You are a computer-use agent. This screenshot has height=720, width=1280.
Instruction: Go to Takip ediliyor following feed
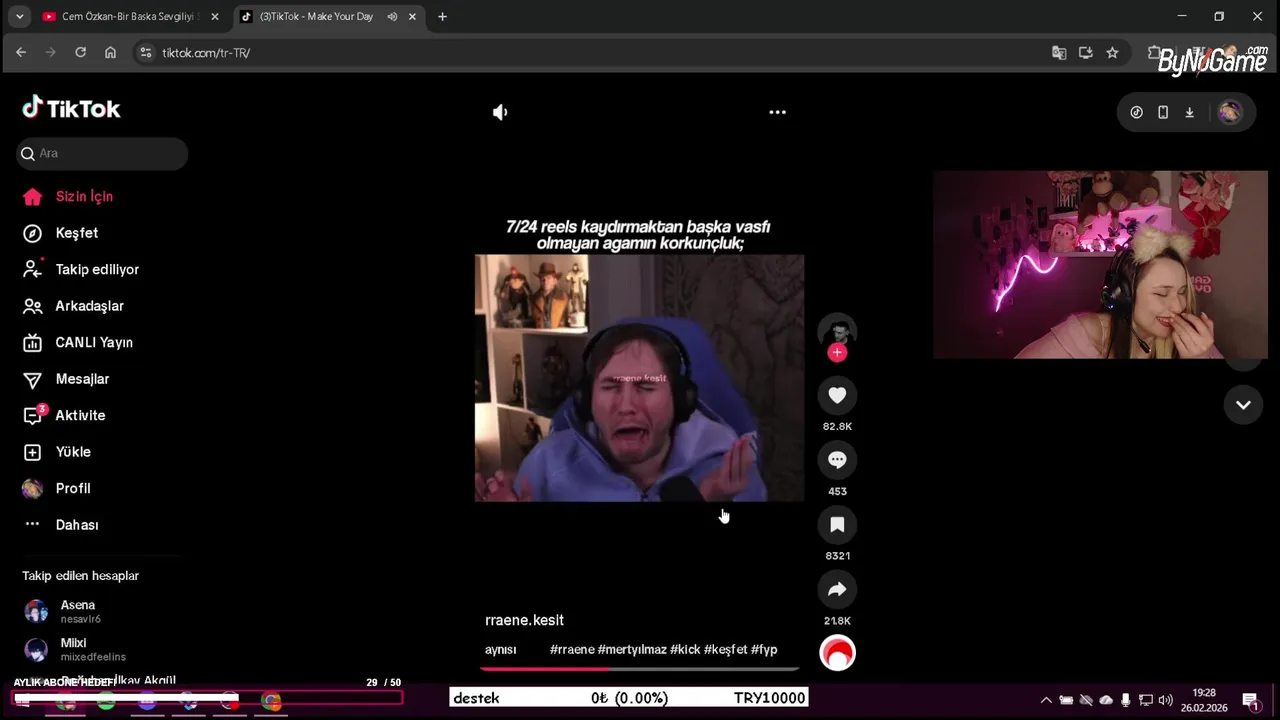point(81,270)
